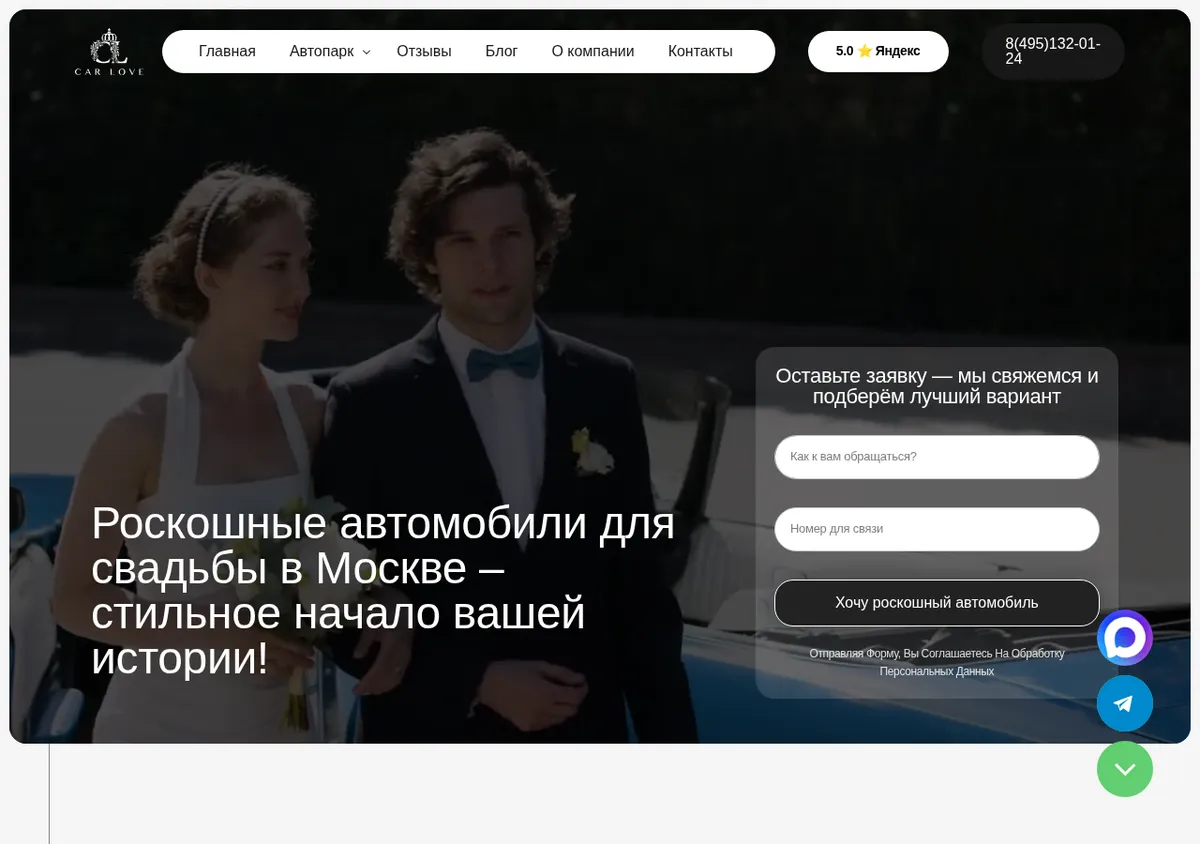The width and height of the screenshot is (1200, 844).
Task: Click the hero headline about luxury wedding cars
Action: tap(383, 591)
